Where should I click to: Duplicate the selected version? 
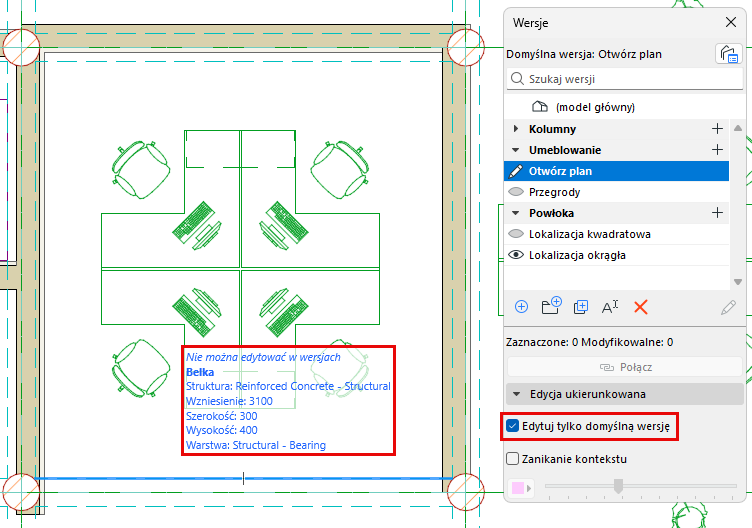coord(581,306)
